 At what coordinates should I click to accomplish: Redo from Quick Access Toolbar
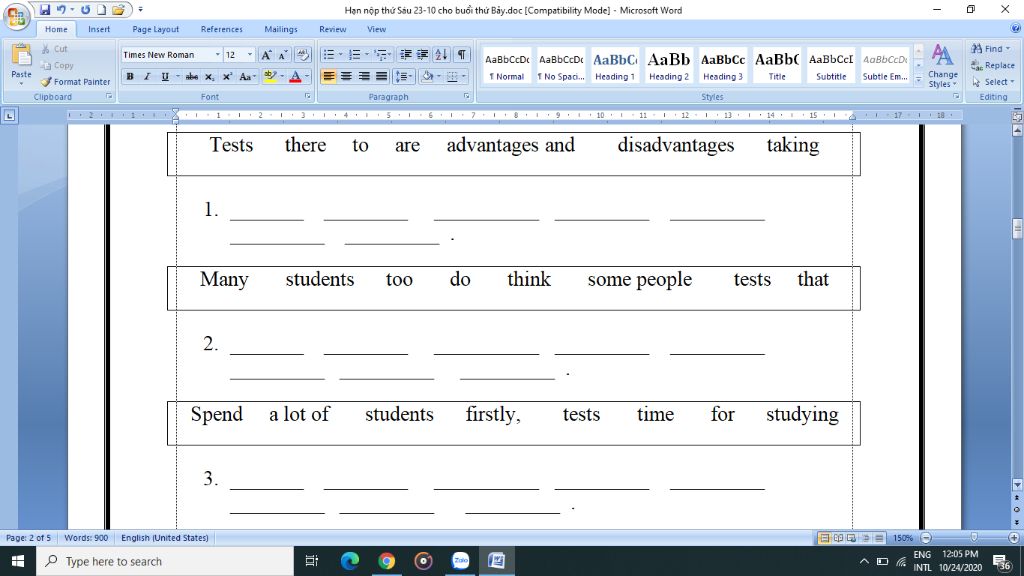click(86, 10)
